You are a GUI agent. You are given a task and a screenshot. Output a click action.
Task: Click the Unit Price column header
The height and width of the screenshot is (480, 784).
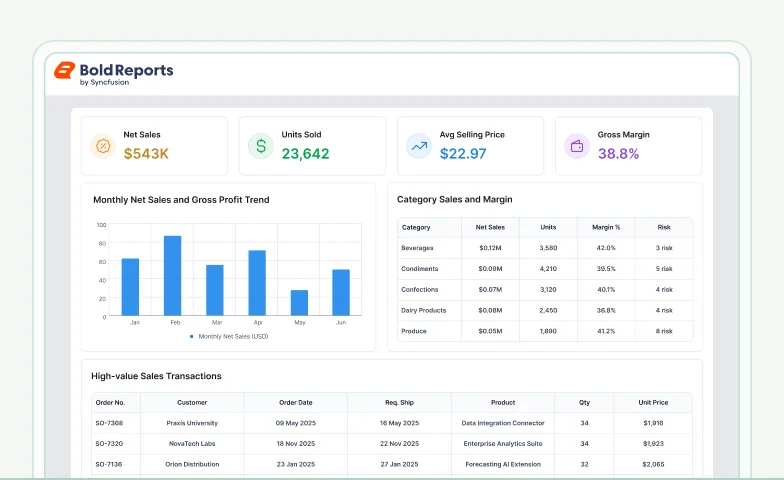coord(653,402)
